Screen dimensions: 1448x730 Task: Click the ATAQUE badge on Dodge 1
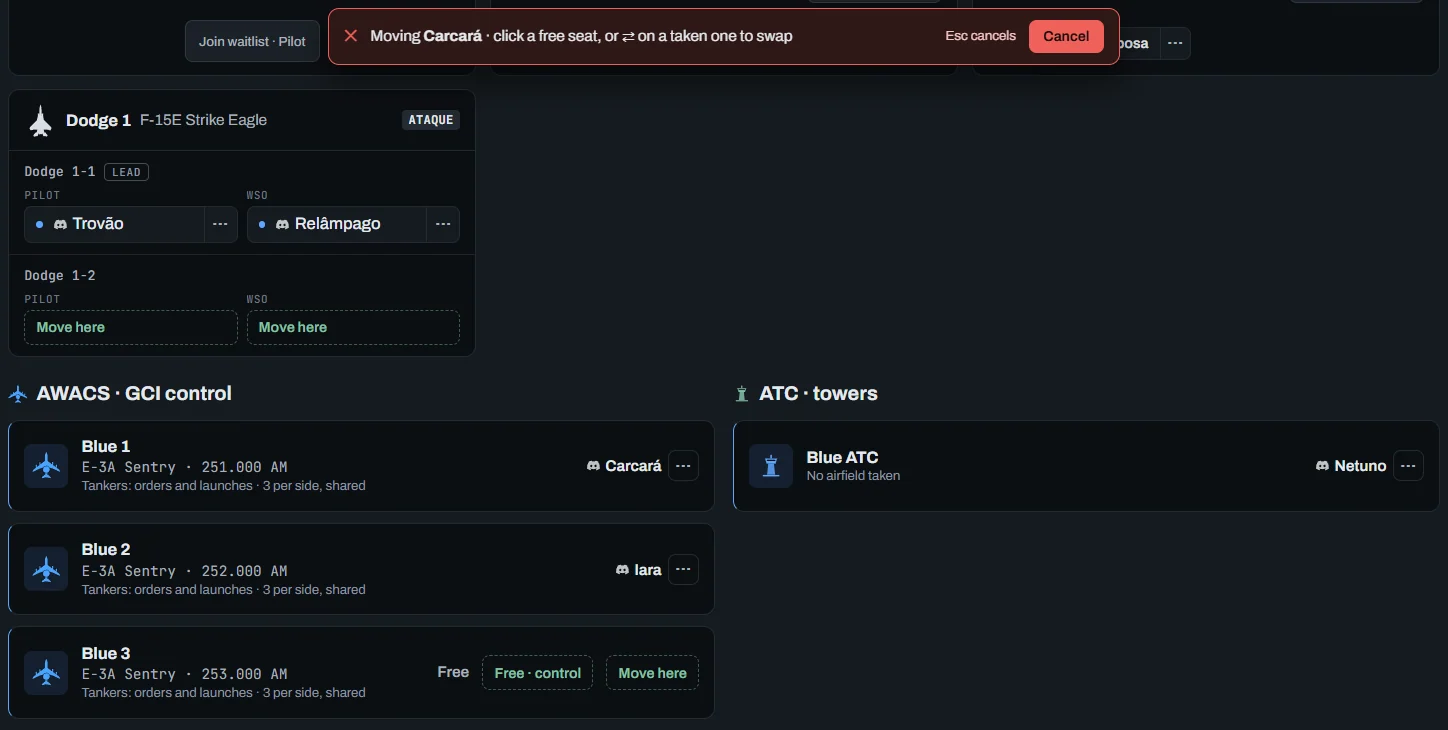pos(431,120)
